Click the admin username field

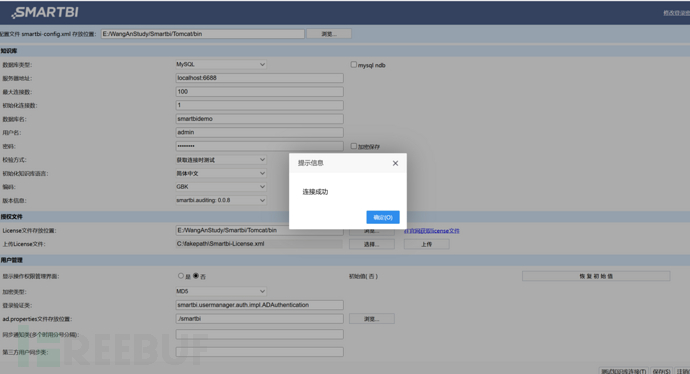point(259,132)
